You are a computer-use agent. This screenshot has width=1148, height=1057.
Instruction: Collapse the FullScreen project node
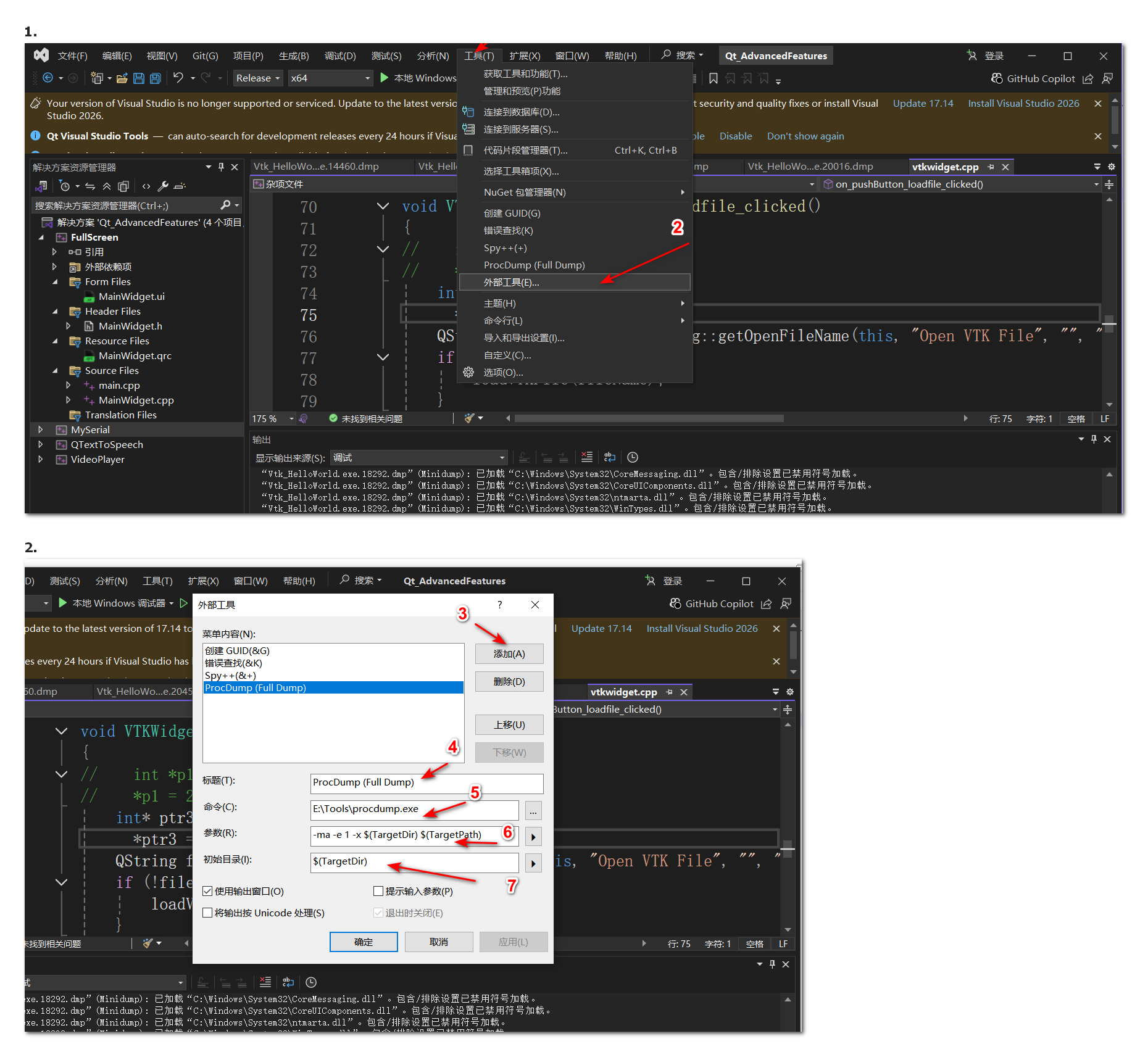click(41, 237)
